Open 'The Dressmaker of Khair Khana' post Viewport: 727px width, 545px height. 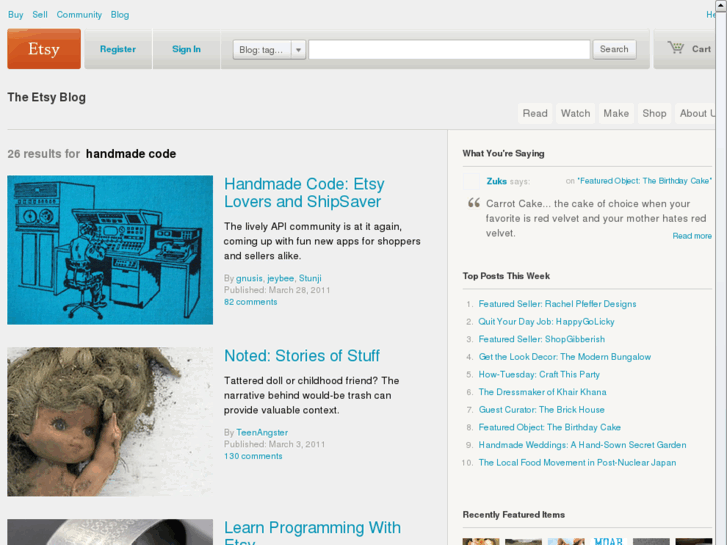(x=542, y=392)
